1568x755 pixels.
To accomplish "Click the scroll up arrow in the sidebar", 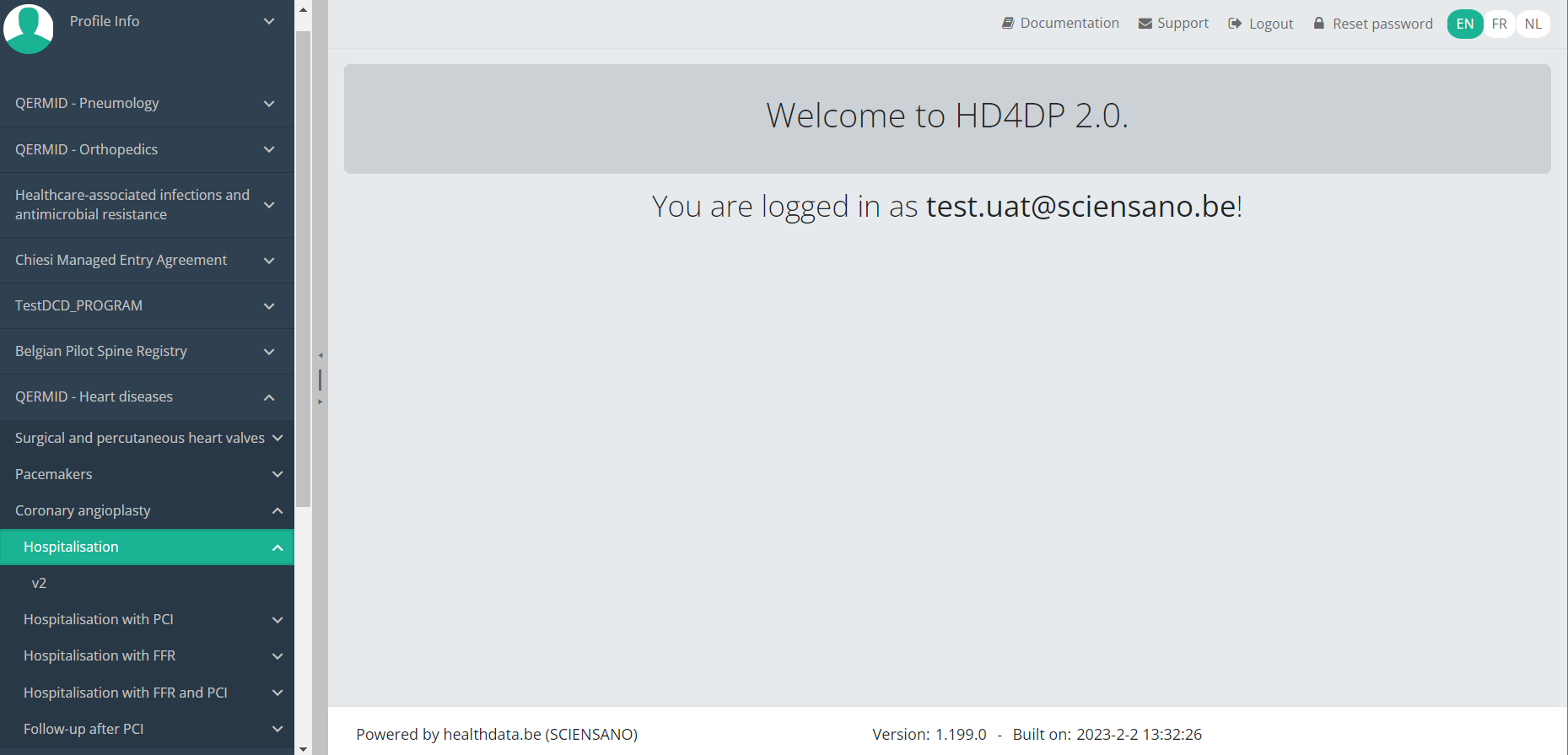I will 303,10.
